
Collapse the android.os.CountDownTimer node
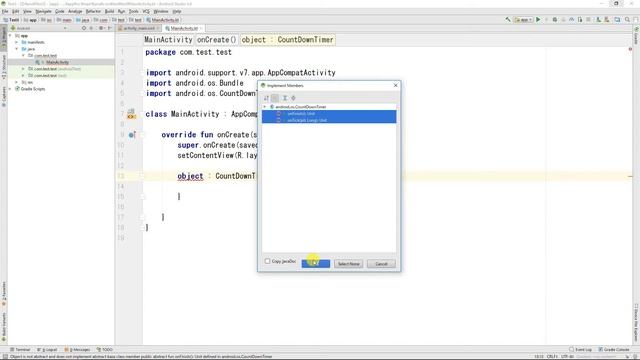coord(264,107)
